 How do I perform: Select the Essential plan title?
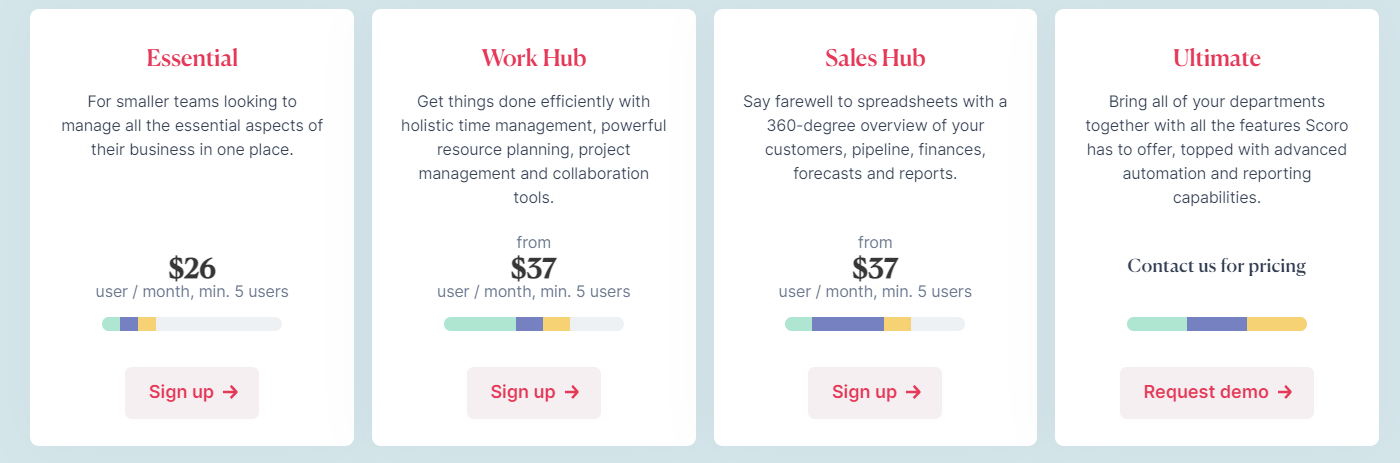pyautogui.click(x=192, y=58)
